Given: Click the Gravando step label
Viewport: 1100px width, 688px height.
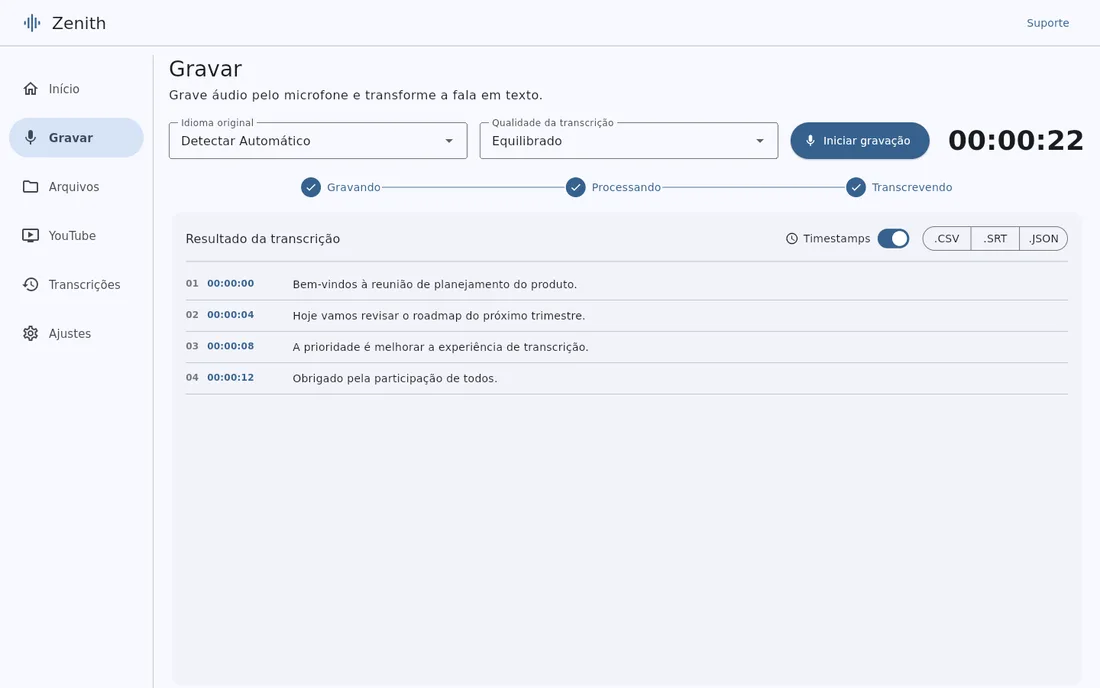Looking at the screenshot, I should click(x=354, y=187).
